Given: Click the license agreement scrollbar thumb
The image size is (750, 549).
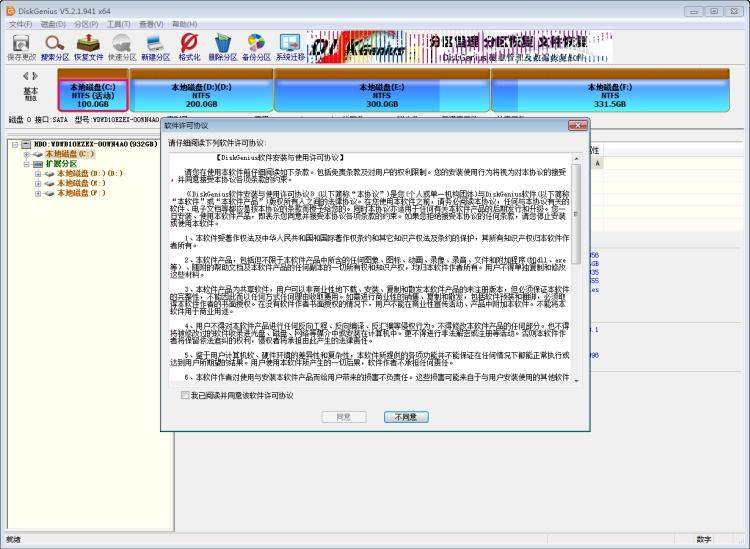Looking at the screenshot, I should coord(576,213).
